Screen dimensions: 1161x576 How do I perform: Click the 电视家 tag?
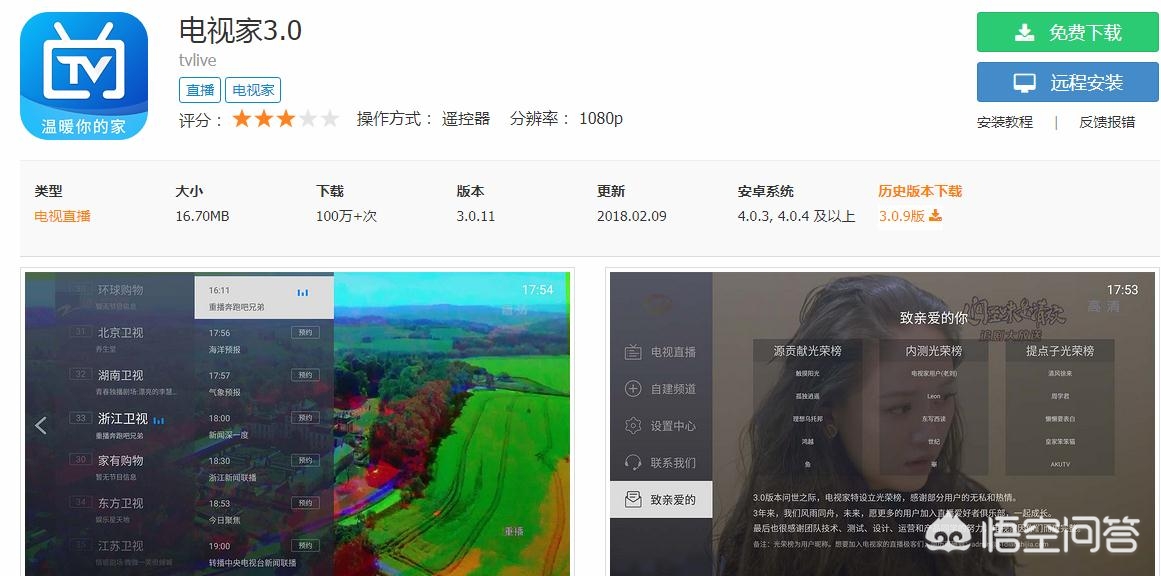[x=253, y=90]
